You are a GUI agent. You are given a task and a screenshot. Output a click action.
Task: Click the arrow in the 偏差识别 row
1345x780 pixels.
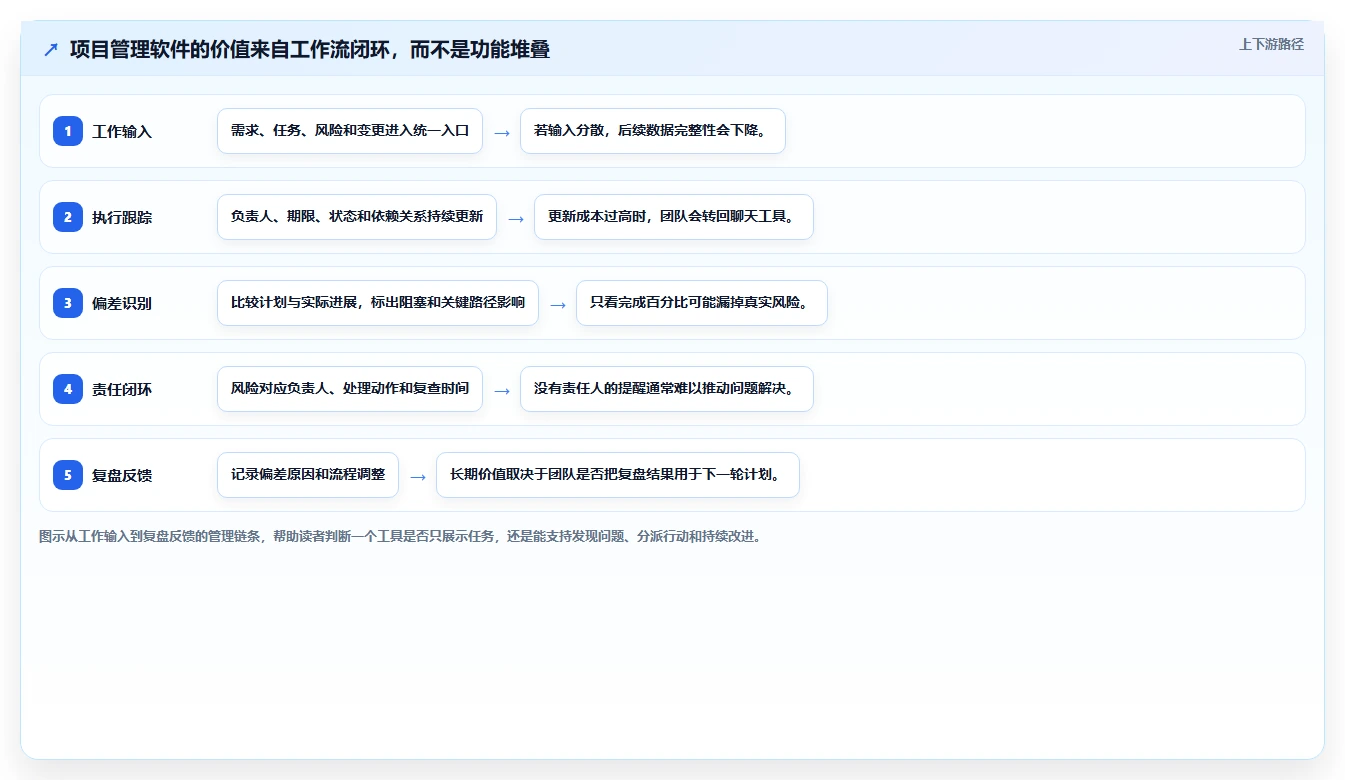(558, 304)
